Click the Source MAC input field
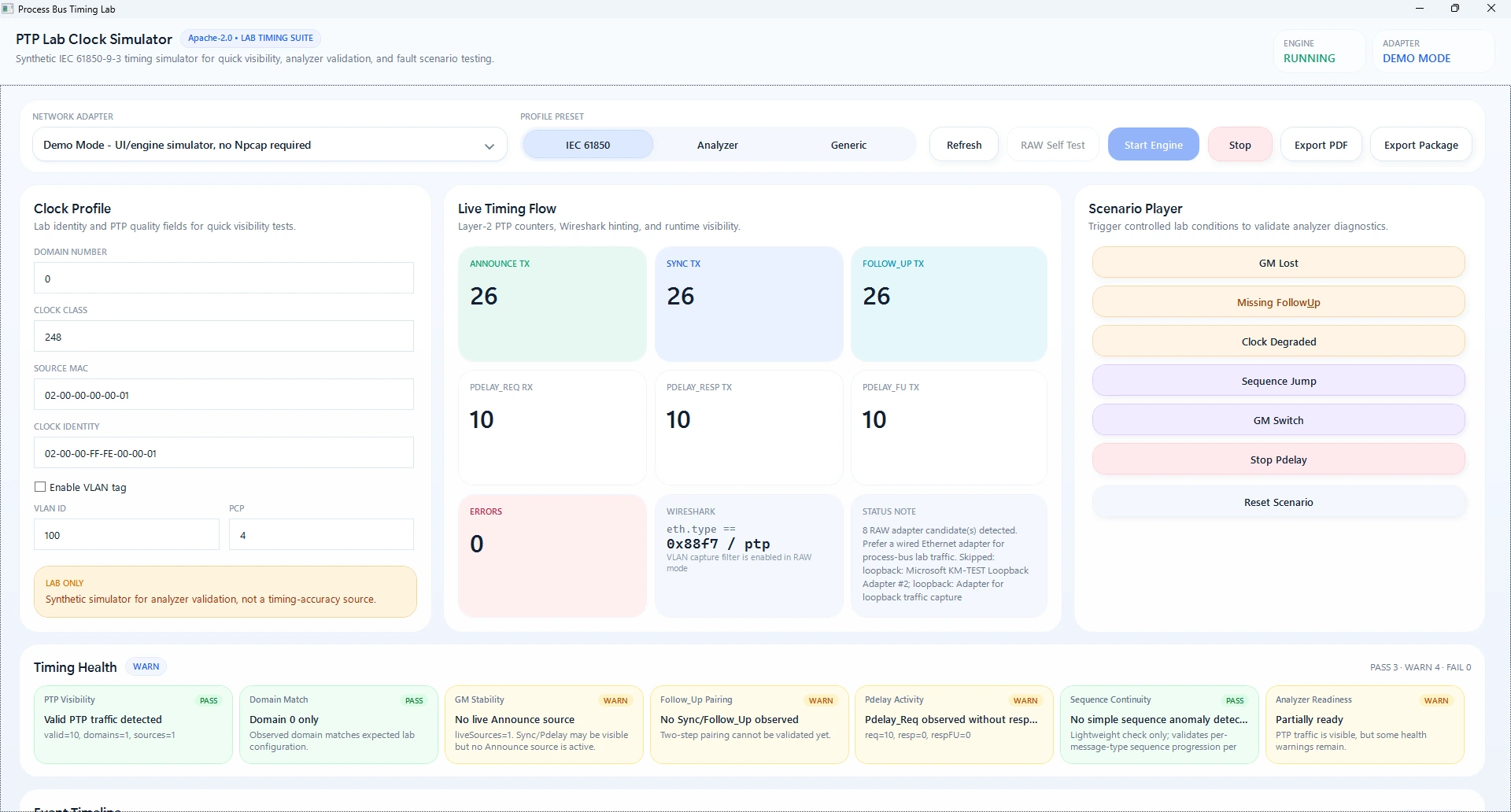The height and width of the screenshot is (812, 1511). click(x=224, y=395)
